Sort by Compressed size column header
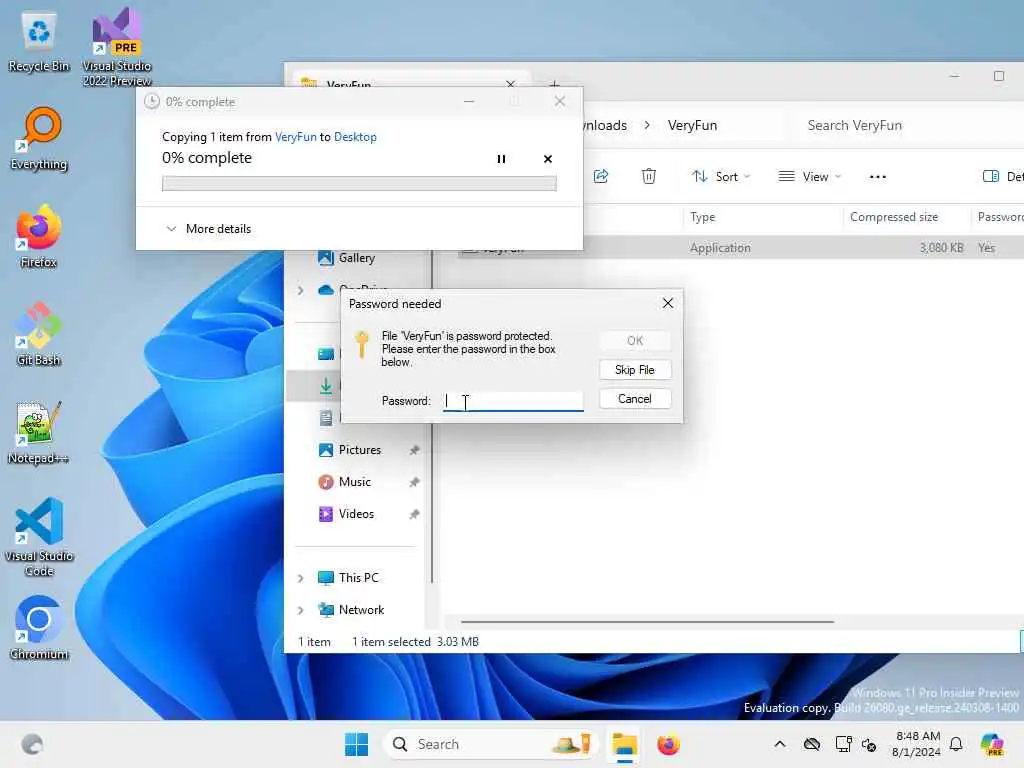This screenshot has height=768, width=1024. tap(906, 217)
